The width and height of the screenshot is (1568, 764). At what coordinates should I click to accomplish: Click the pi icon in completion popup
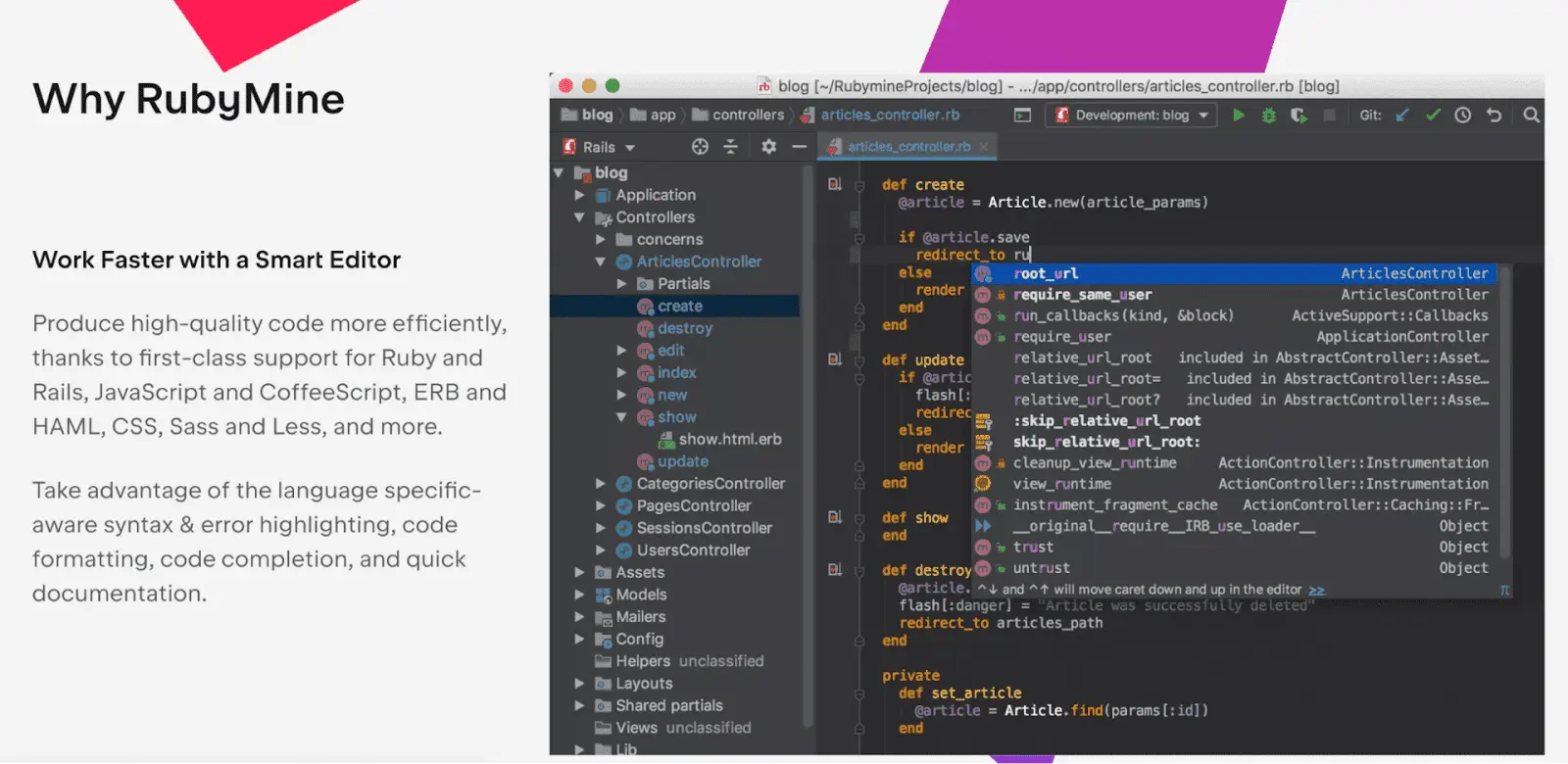pyautogui.click(x=1504, y=590)
